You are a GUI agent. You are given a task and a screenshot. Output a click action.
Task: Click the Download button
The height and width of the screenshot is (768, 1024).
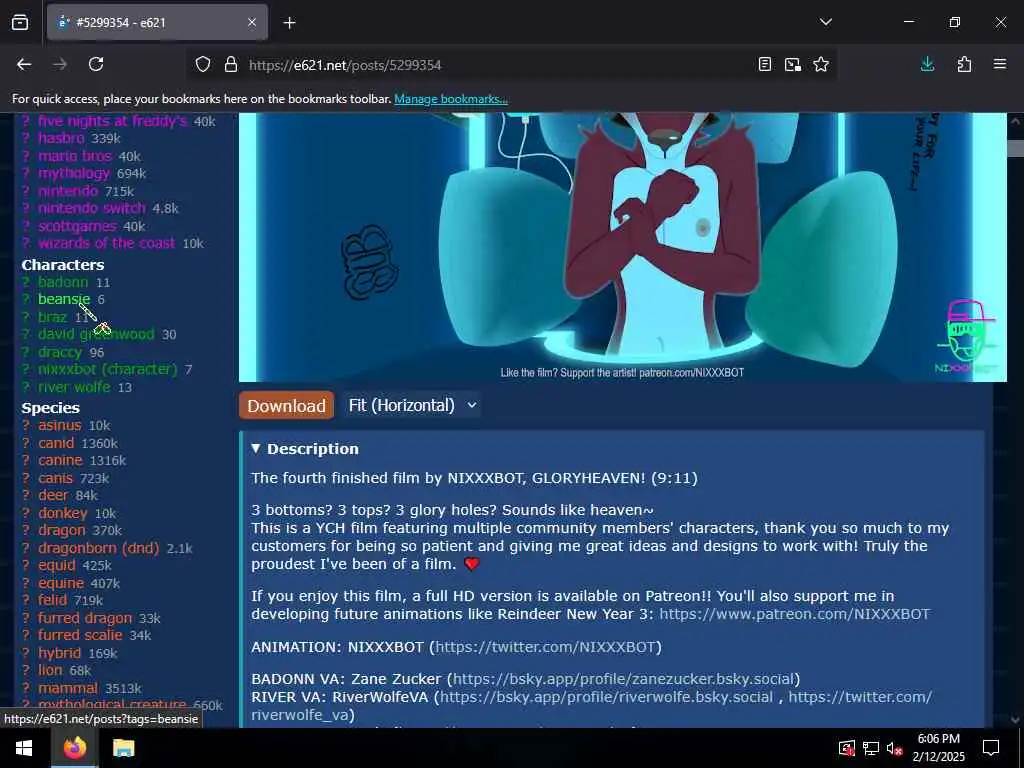tap(286, 406)
